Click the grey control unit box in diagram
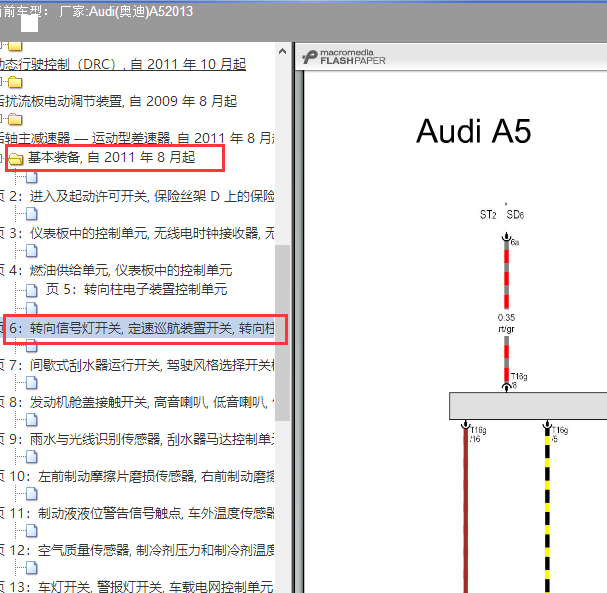 pos(528,406)
